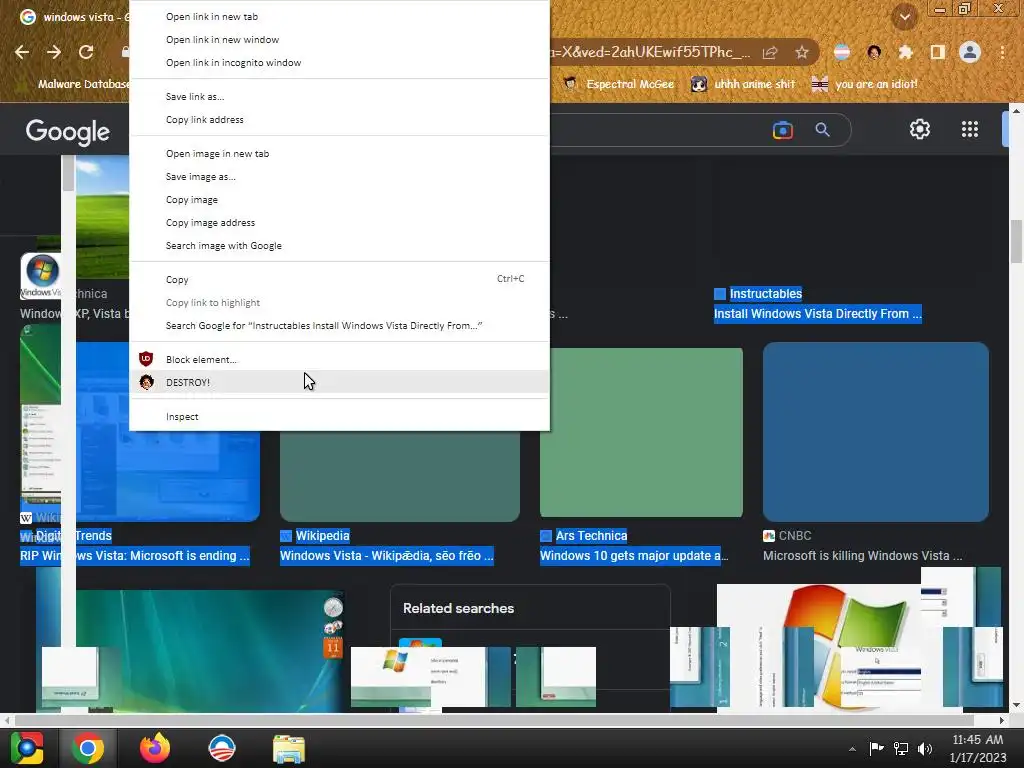Open the uhhh anime shit bookmark
Screen dimensions: 1024x768
743,84
